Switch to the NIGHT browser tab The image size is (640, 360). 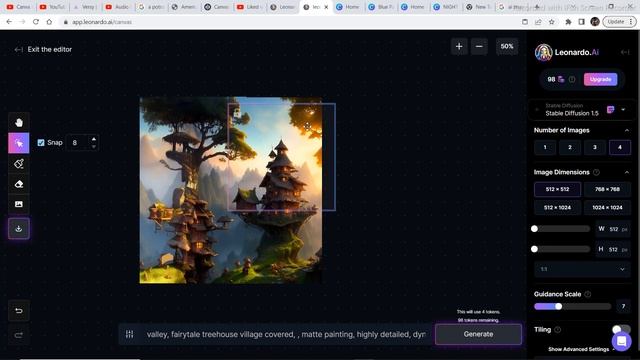coord(446,7)
